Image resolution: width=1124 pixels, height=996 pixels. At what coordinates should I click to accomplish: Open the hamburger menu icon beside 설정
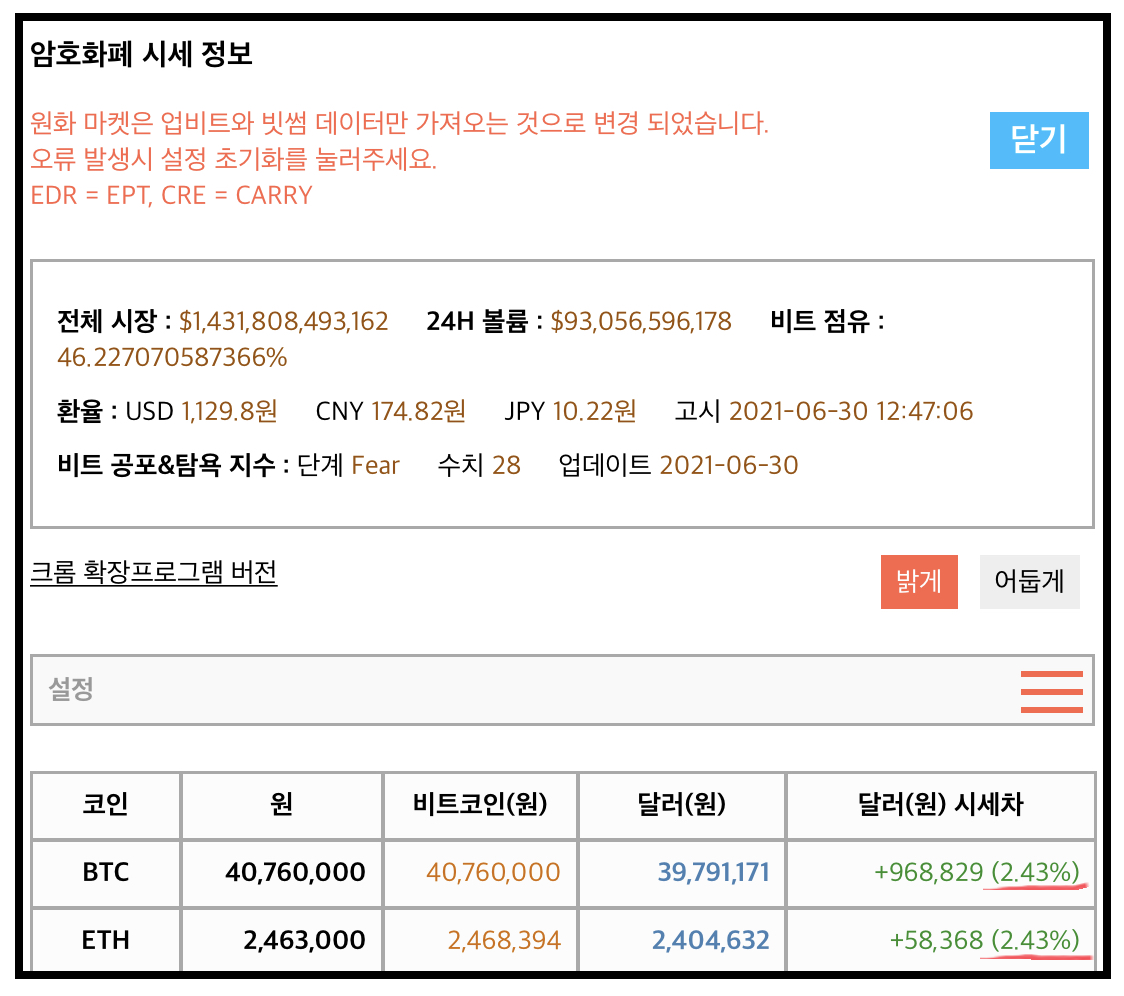(1051, 690)
